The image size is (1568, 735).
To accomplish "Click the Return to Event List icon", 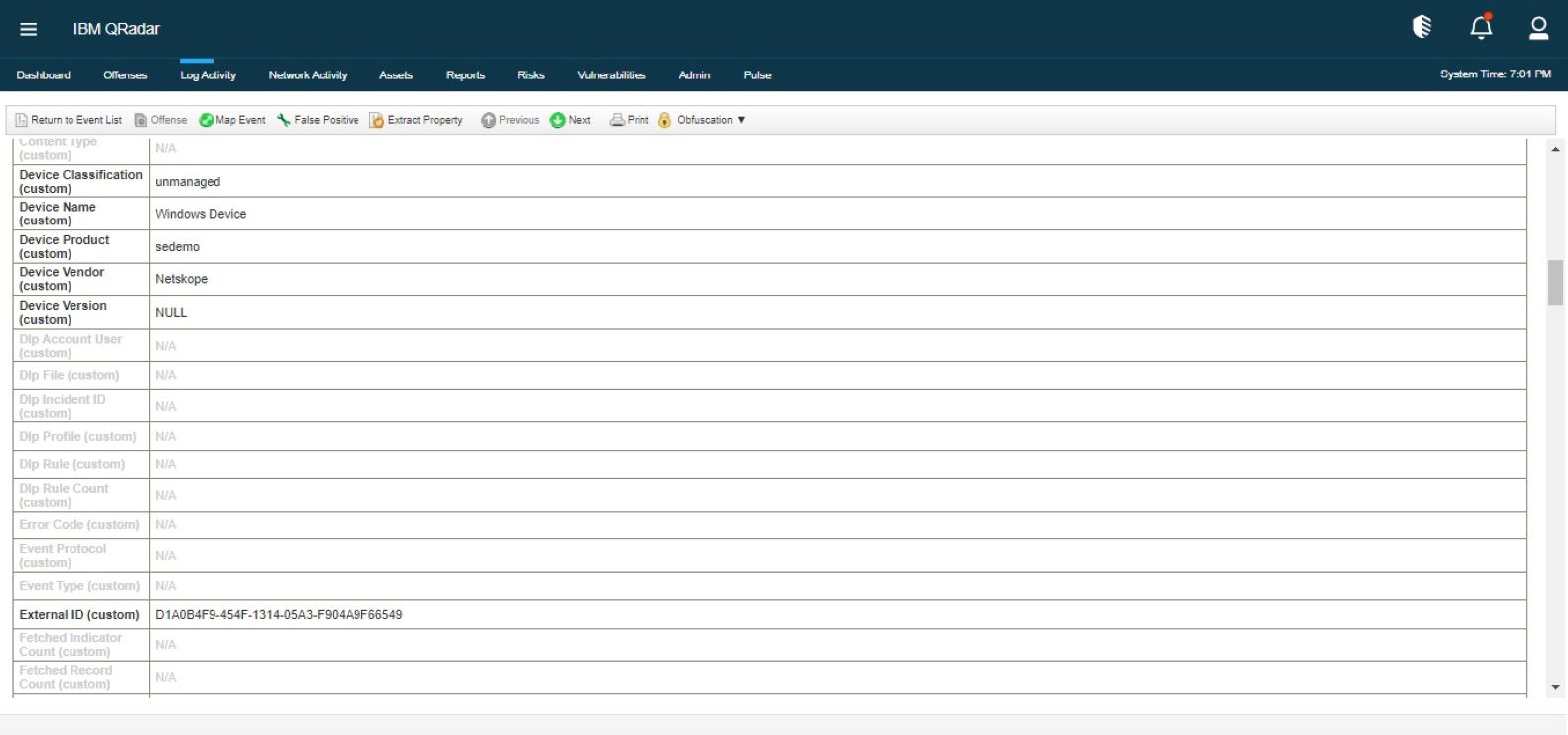I will coord(21,120).
